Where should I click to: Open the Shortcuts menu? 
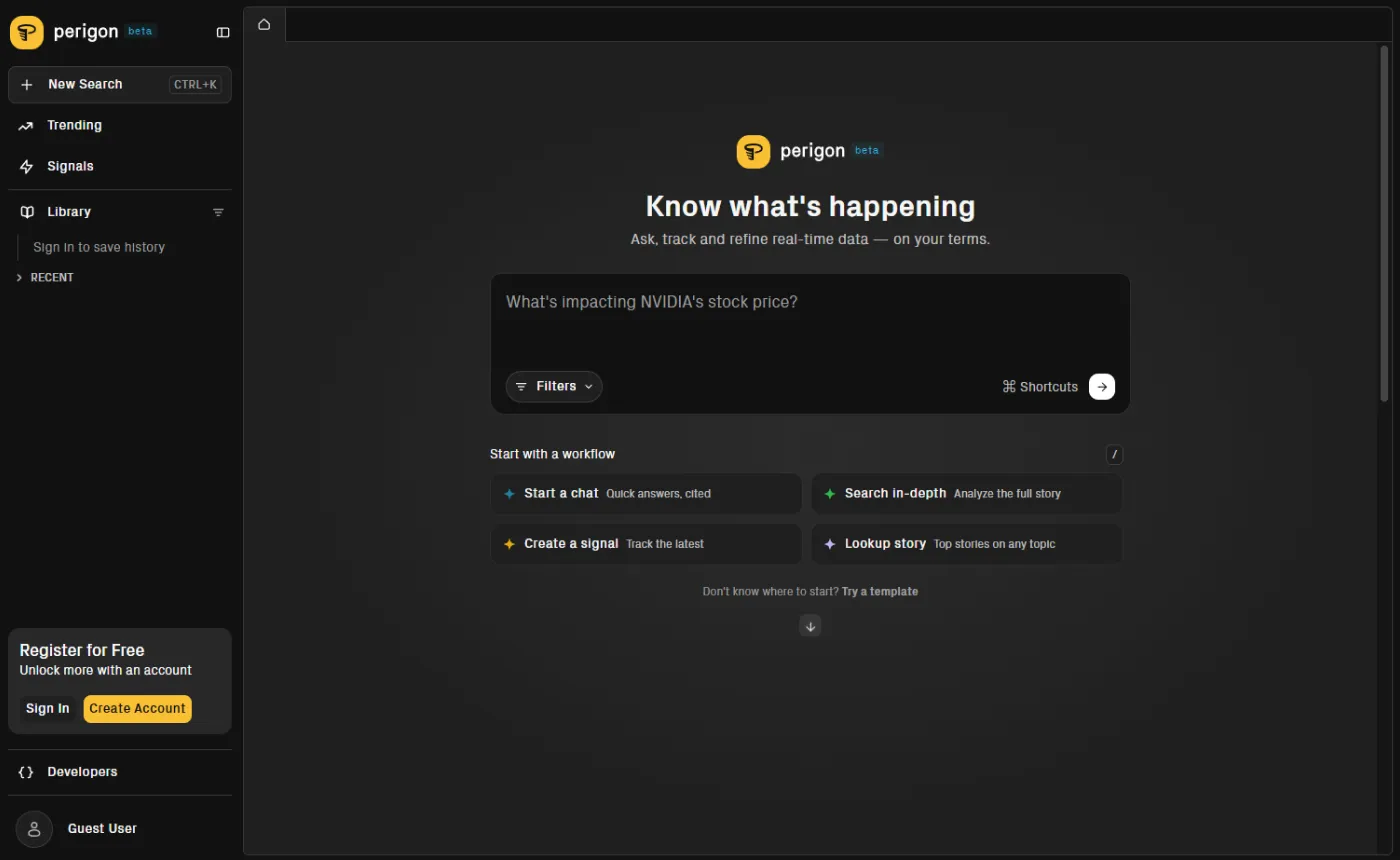pos(1040,387)
